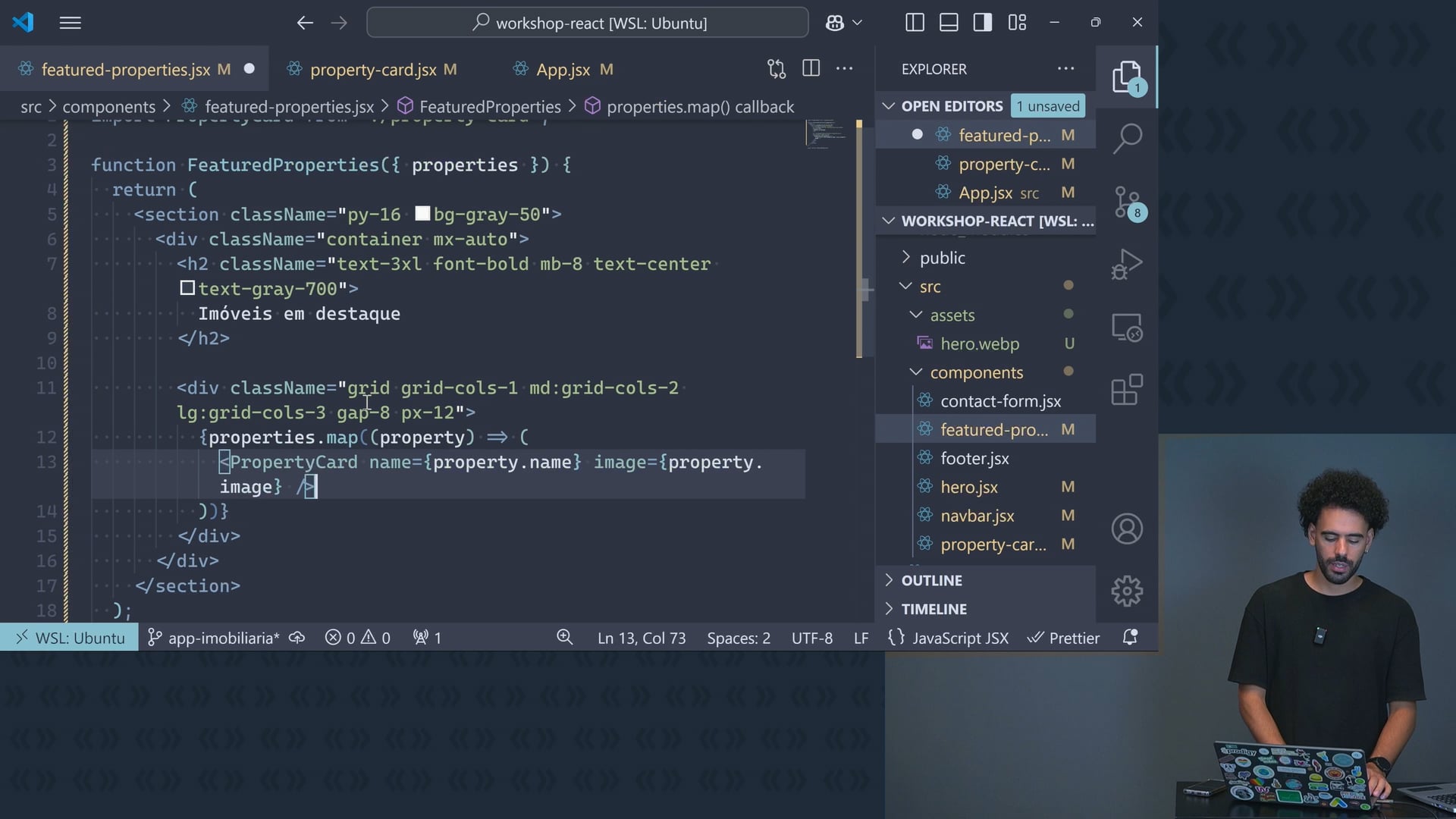Expand the TIMELINE section
The image size is (1456, 819).
[x=934, y=609]
